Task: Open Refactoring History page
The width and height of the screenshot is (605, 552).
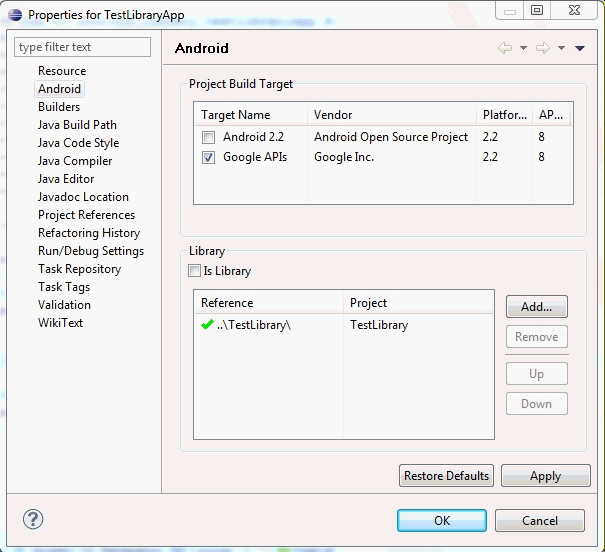Action: [x=89, y=233]
